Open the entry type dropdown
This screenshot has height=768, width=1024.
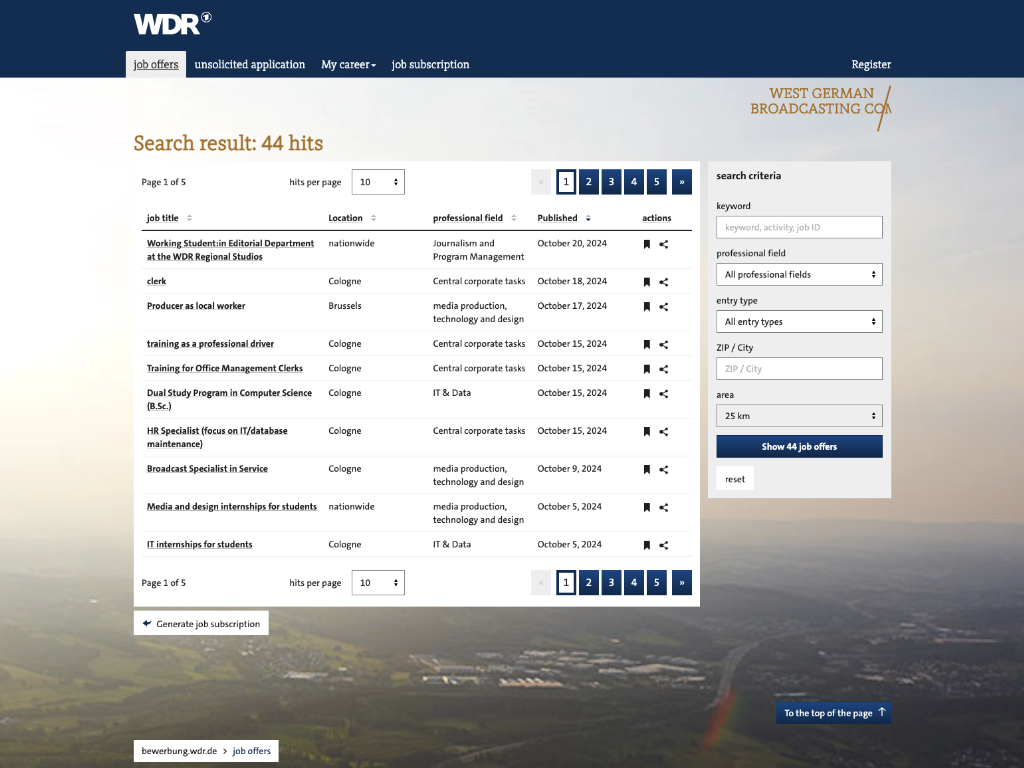799,322
